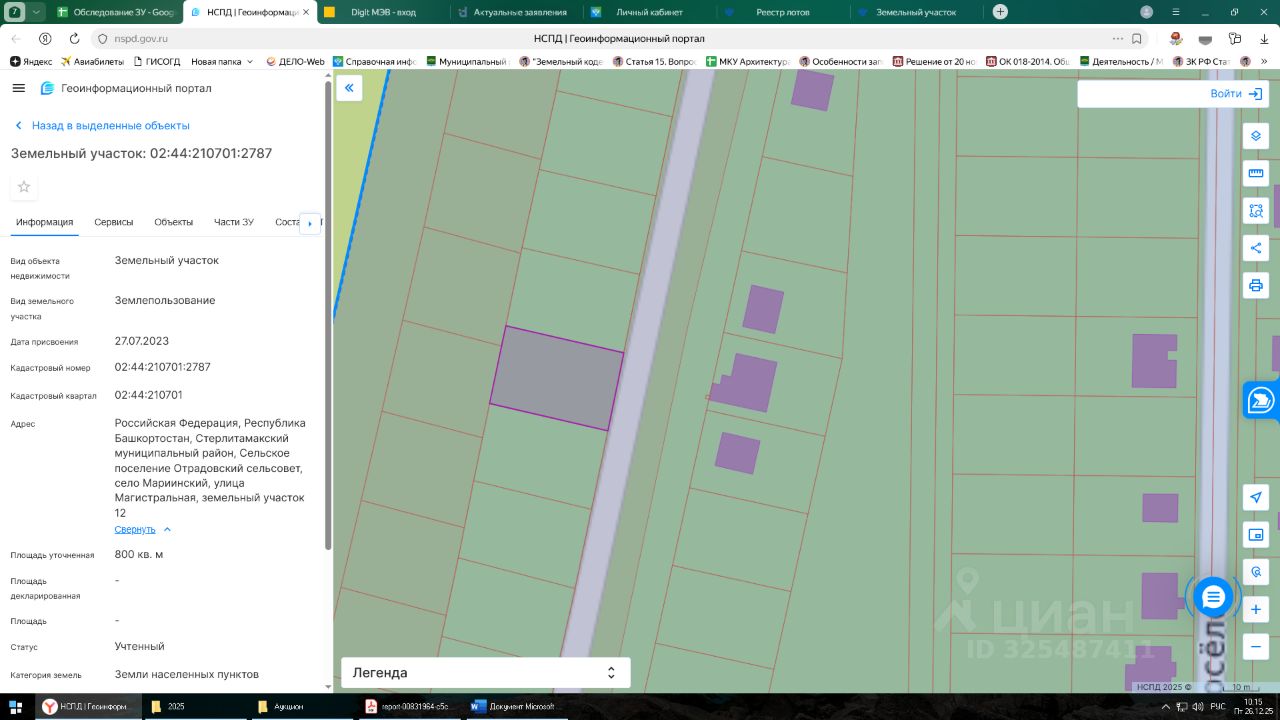Collapse the address with Свернуть

click(143, 529)
